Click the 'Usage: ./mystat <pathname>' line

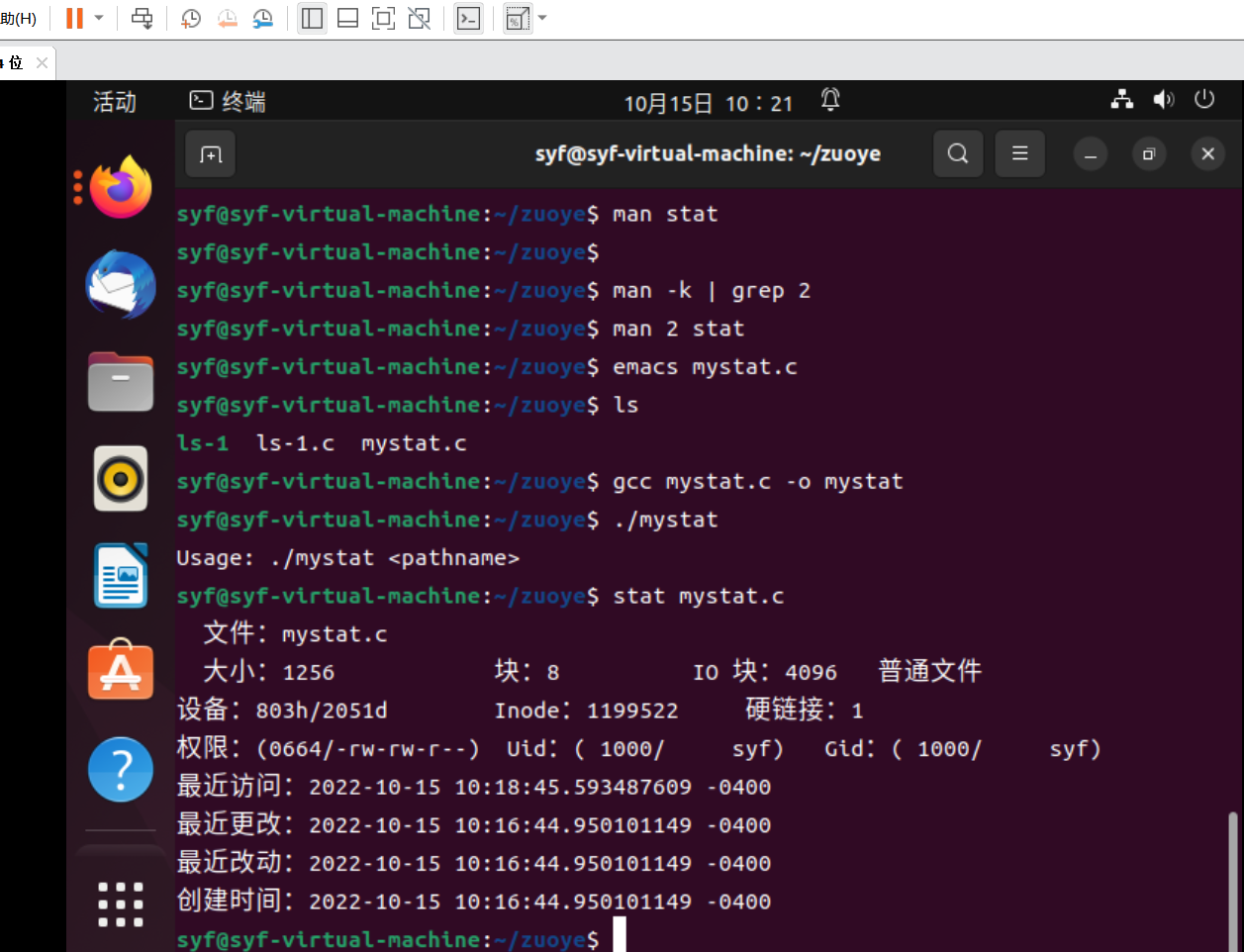tap(347, 558)
